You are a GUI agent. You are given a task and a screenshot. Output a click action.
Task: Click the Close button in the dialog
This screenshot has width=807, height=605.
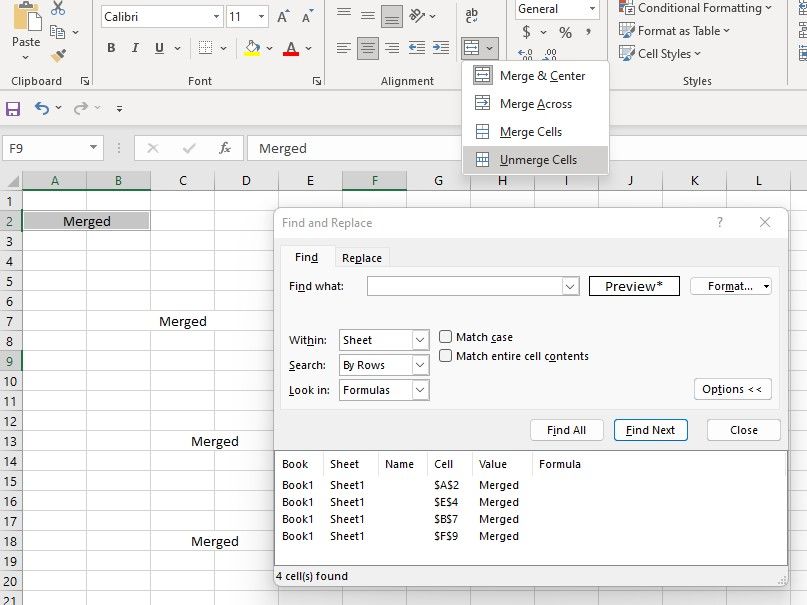[x=744, y=430]
